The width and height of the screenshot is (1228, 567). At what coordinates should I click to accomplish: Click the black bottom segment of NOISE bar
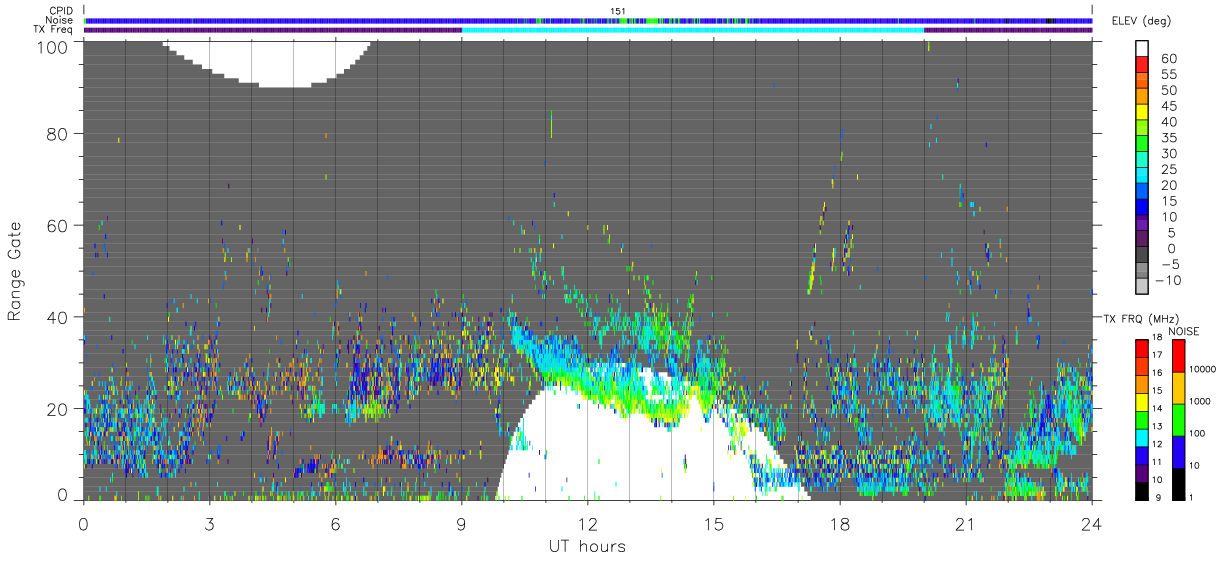1180,483
